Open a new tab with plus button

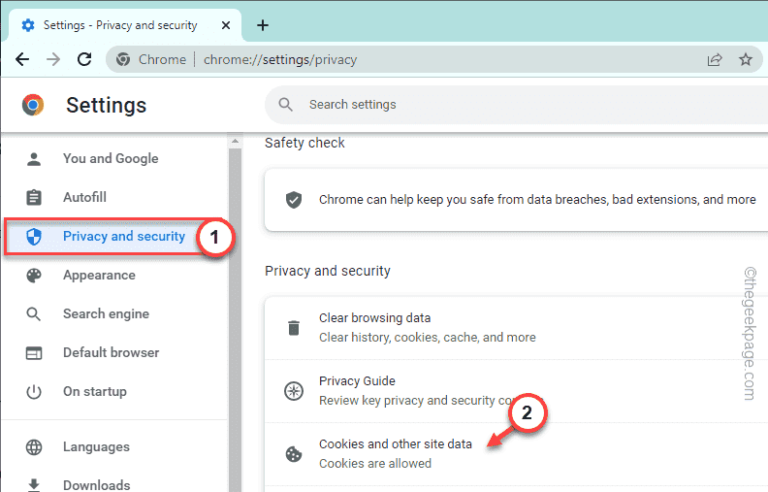coord(263,25)
